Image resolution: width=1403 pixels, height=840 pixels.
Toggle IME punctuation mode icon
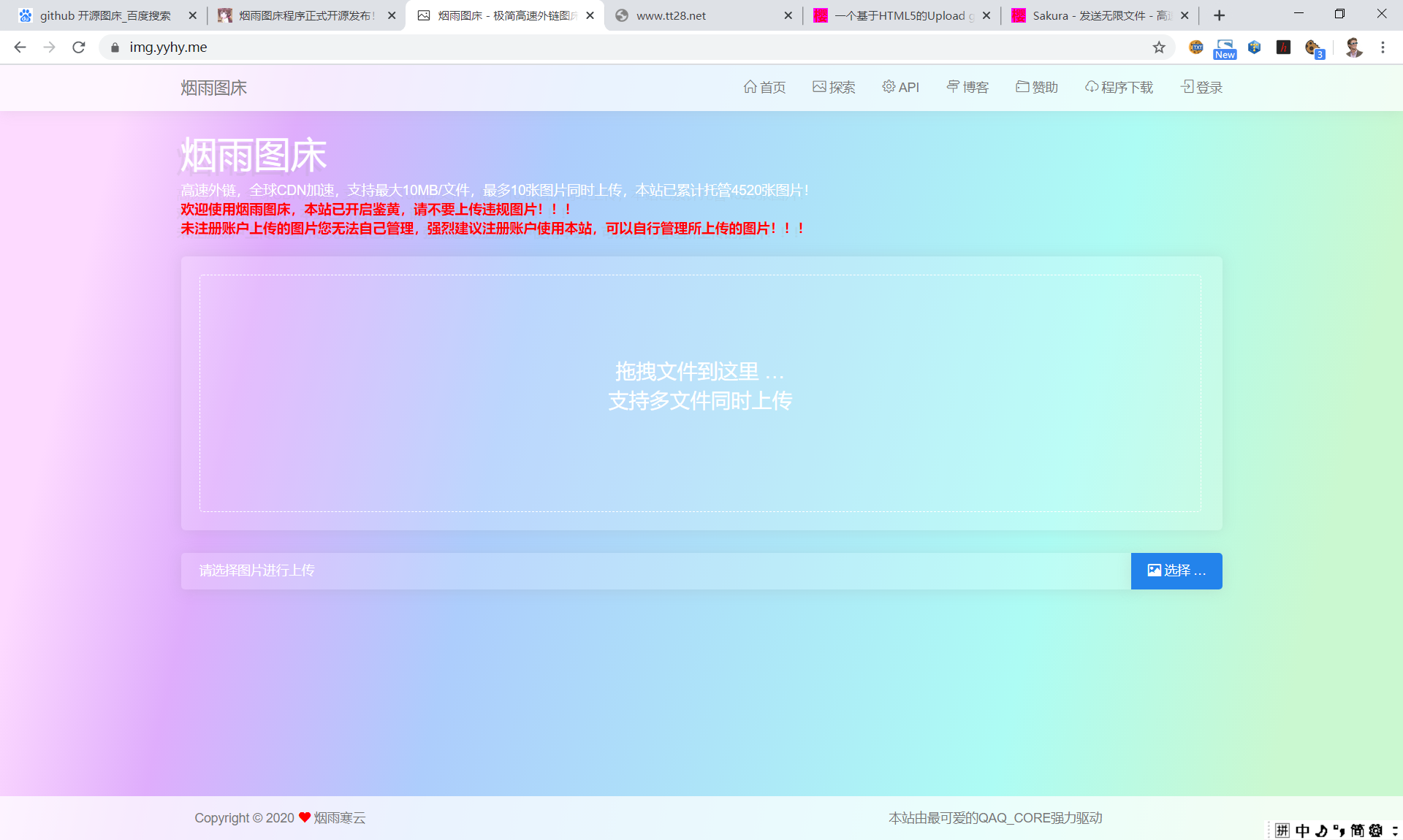pos(1339,831)
